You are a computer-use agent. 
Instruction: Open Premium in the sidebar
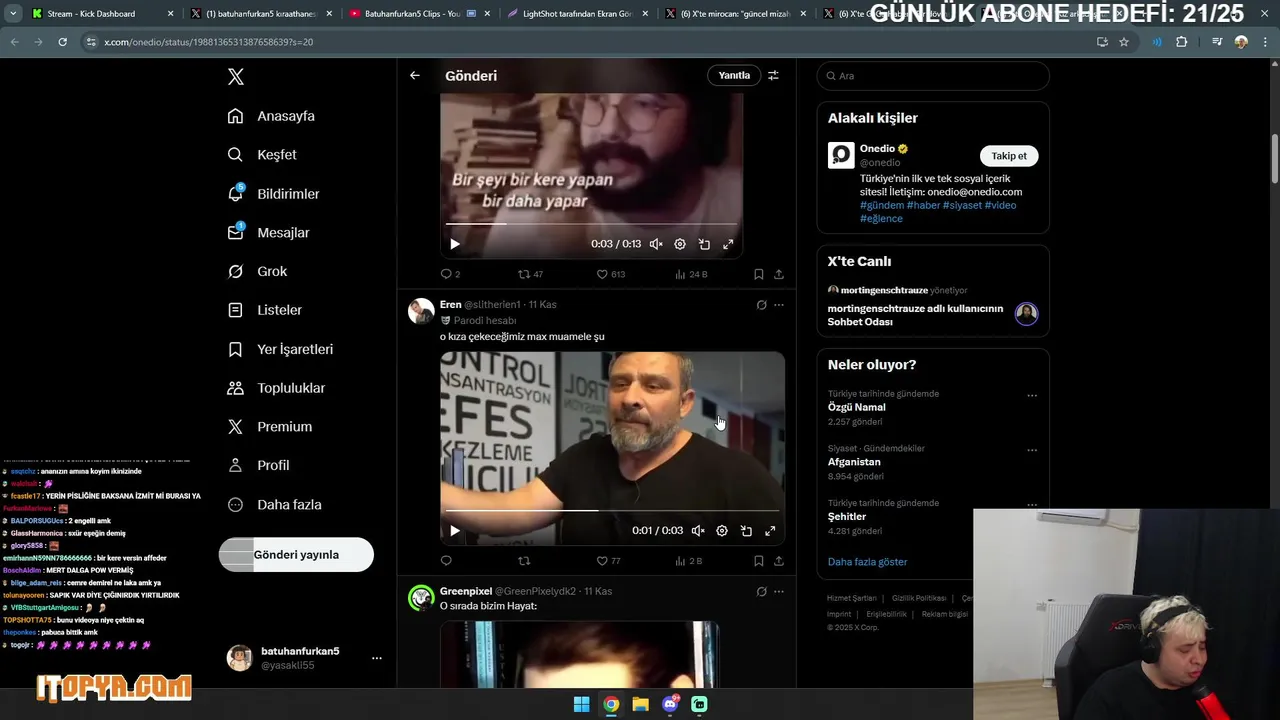269,427
